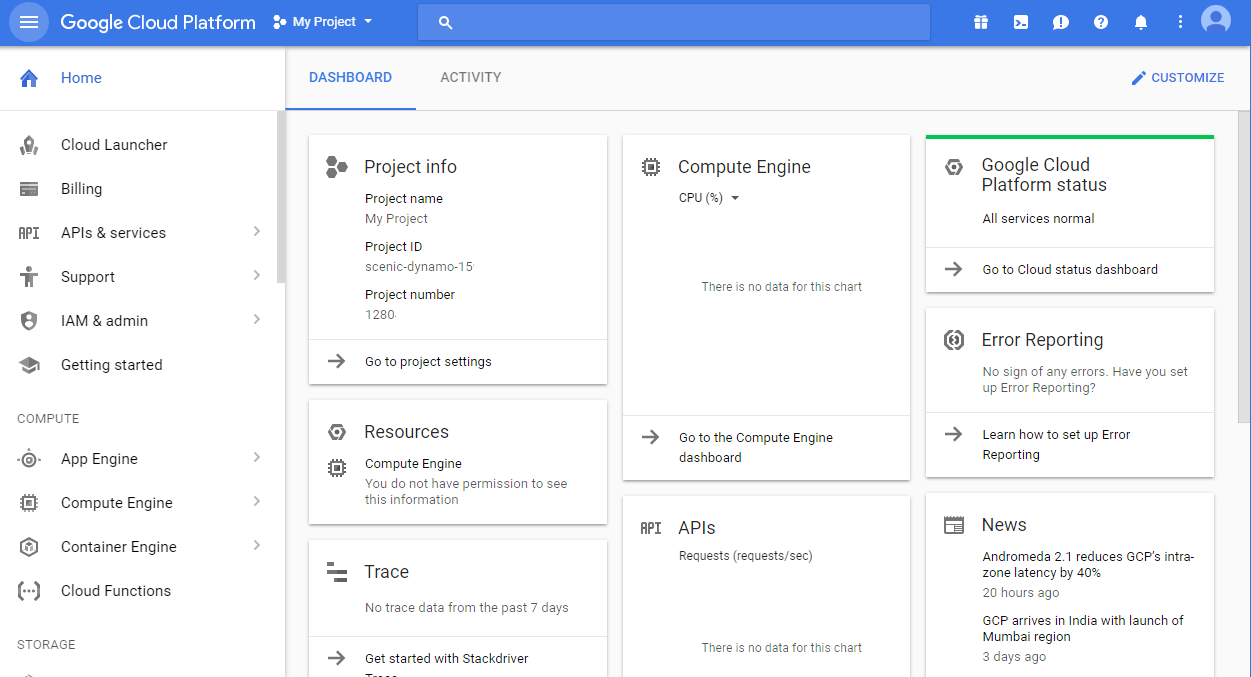The width and height of the screenshot is (1251, 677).
Task: Open Billing from the sidebar
Action: point(81,188)
